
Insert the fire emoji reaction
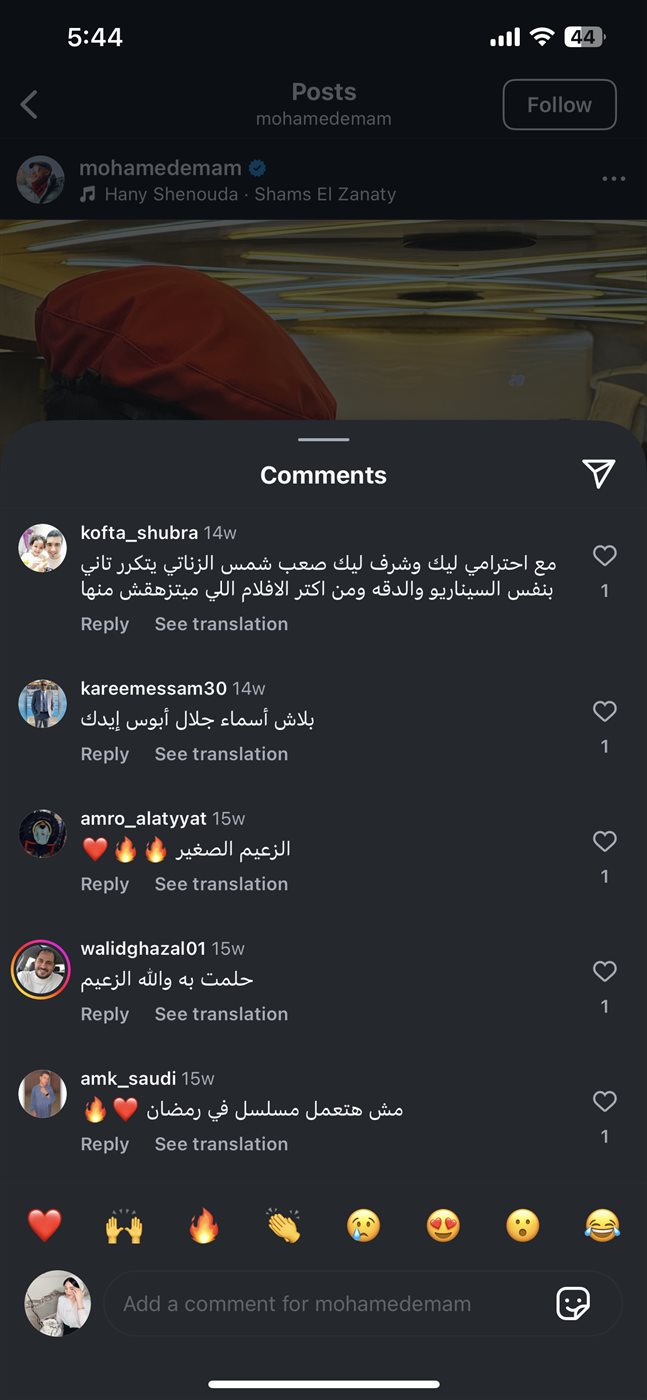[204, 1225]
